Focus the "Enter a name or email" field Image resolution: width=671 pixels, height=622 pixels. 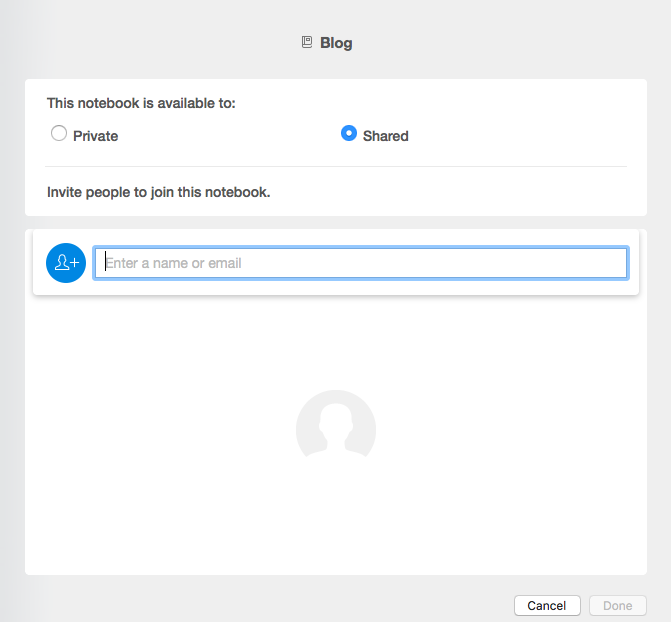361,263
